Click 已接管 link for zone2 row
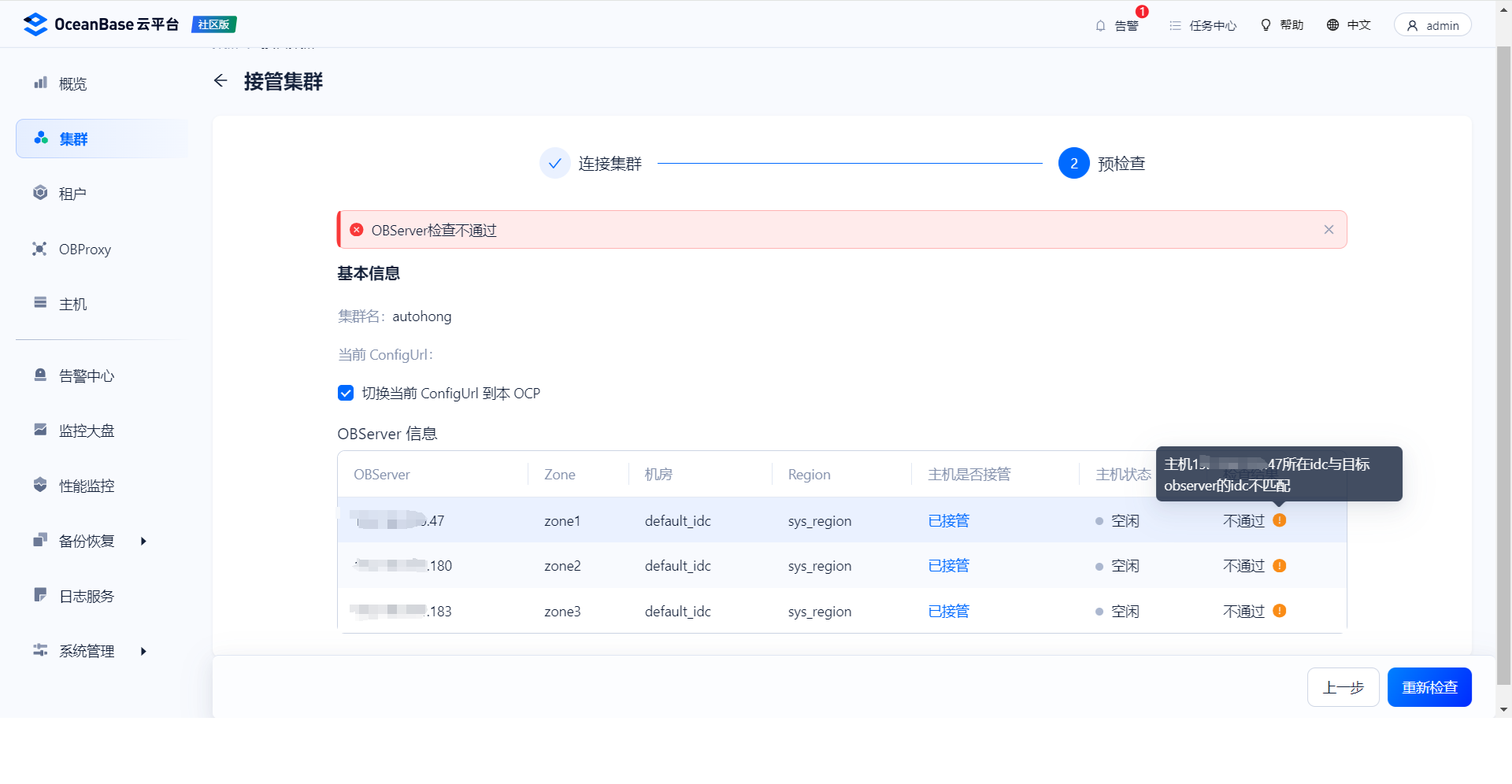The height and width of the screenshot is (784, 1512). (948, 565)
